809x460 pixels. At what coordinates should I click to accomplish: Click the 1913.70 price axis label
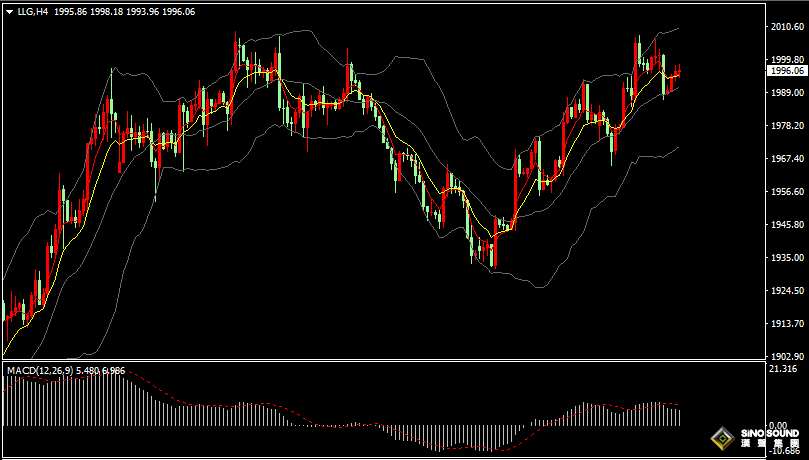pos(784,323)
